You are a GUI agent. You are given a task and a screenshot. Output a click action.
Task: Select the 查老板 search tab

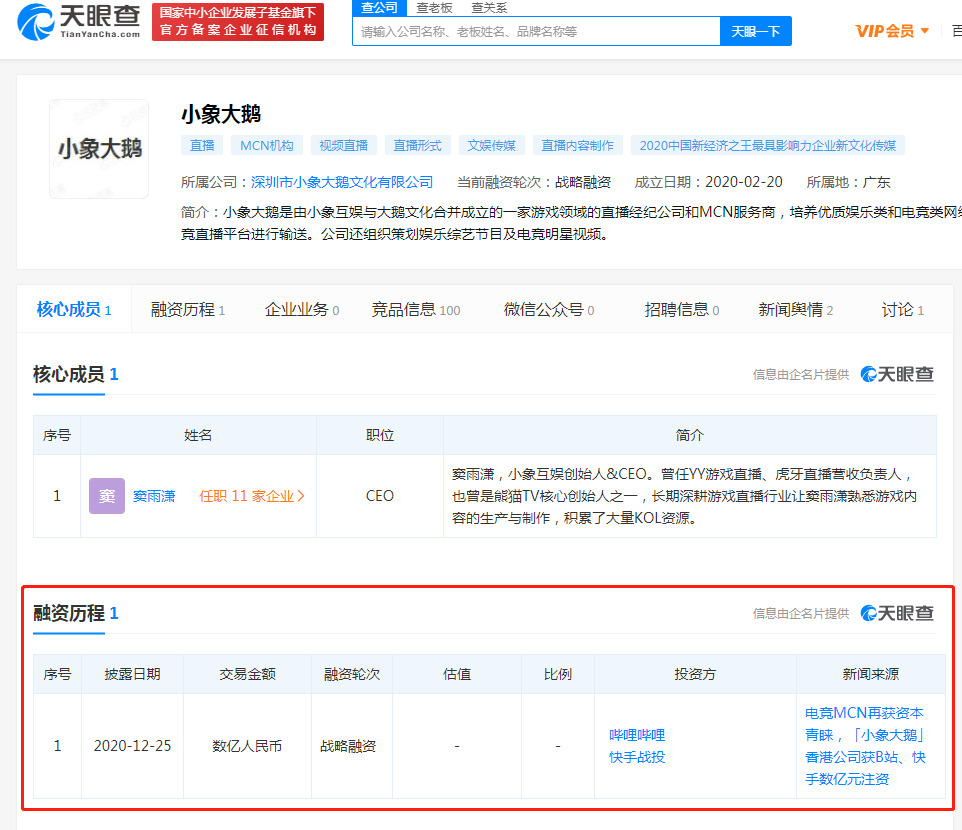(x=434, y=8)
